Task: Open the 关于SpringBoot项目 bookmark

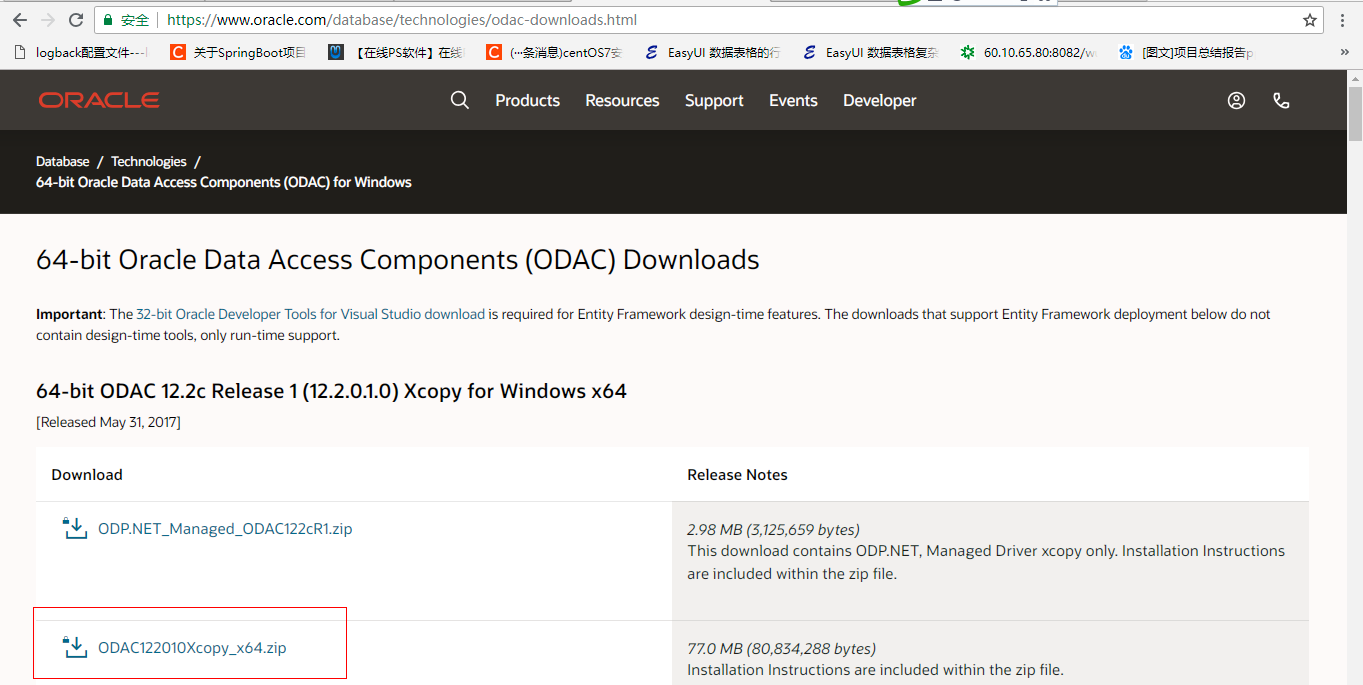Action: [x=238, y=52]
